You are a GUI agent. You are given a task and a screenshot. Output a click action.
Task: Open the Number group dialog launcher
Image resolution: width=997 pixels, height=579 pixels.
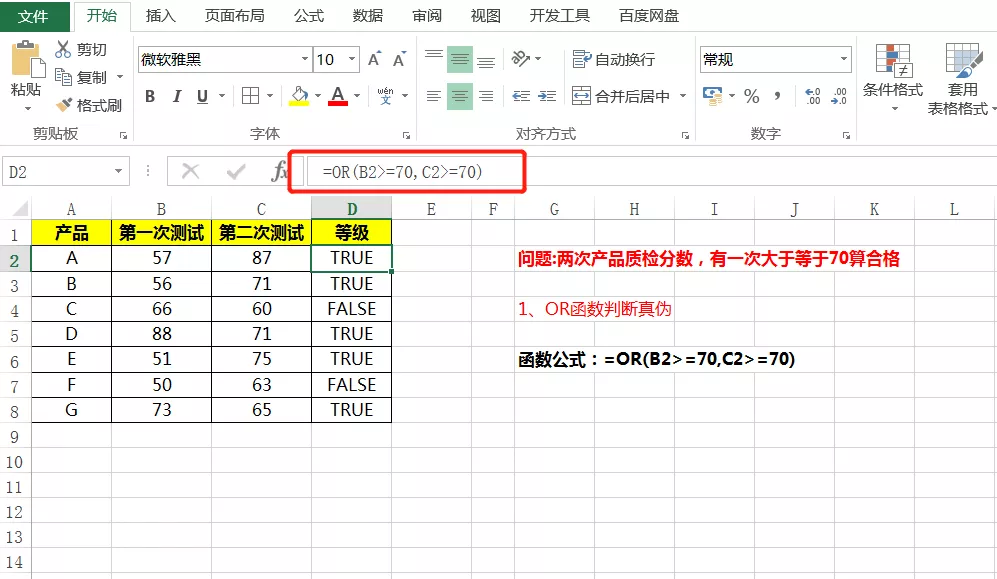(846, 135)
